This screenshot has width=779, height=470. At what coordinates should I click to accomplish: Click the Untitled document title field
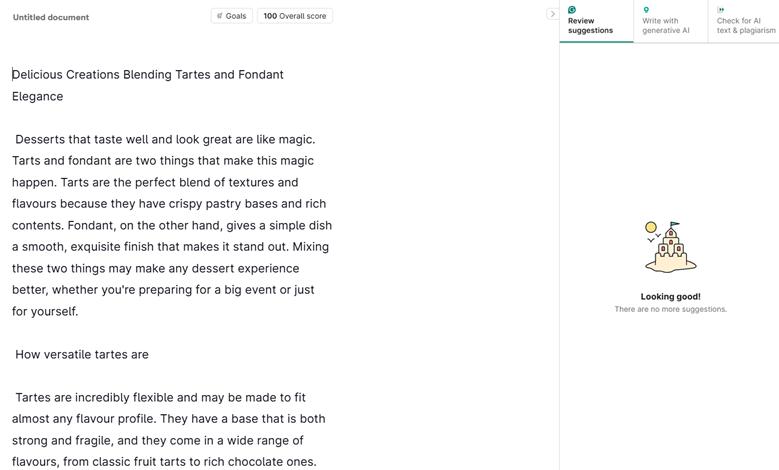51,17
